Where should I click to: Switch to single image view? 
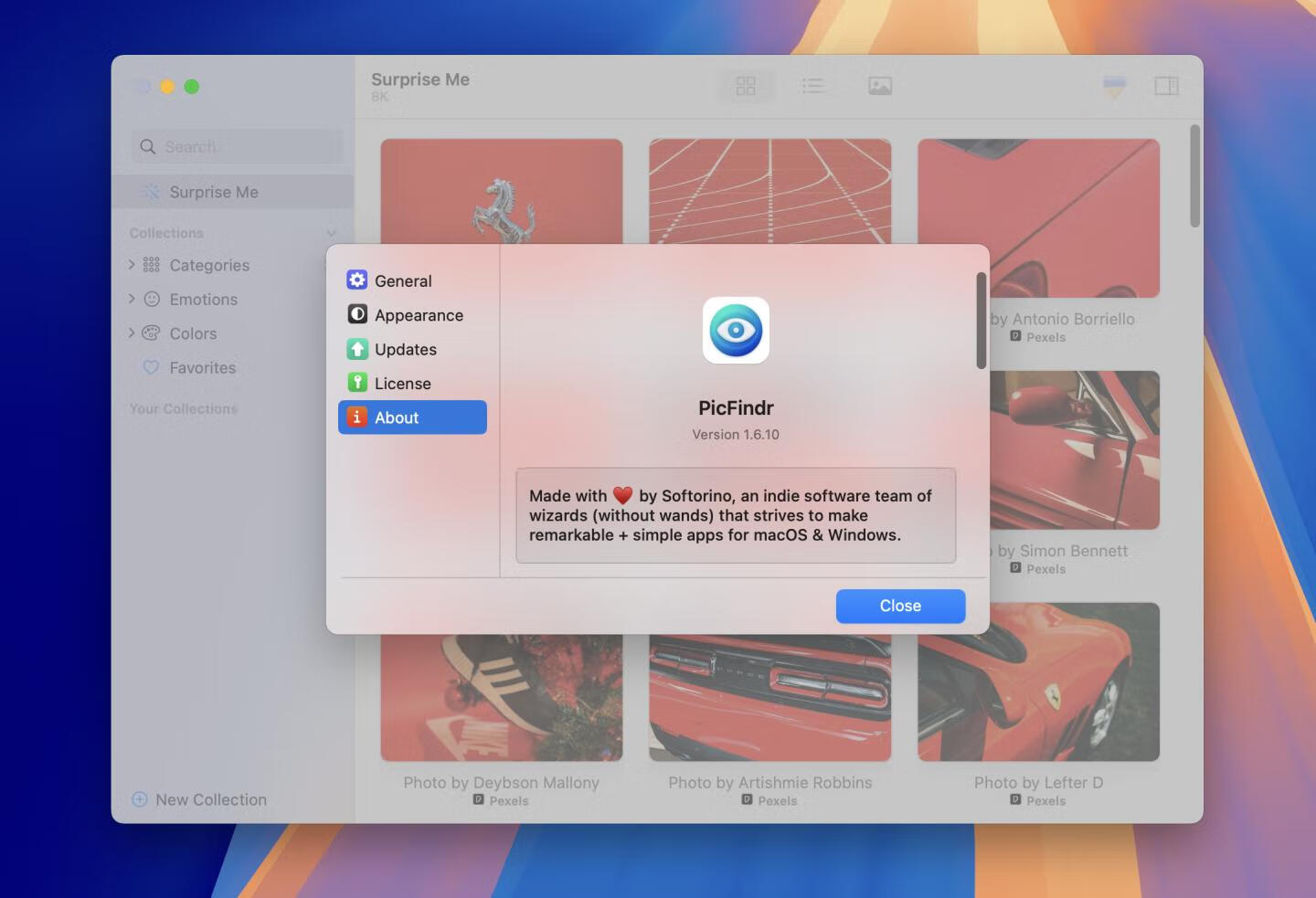coord(880,86)
